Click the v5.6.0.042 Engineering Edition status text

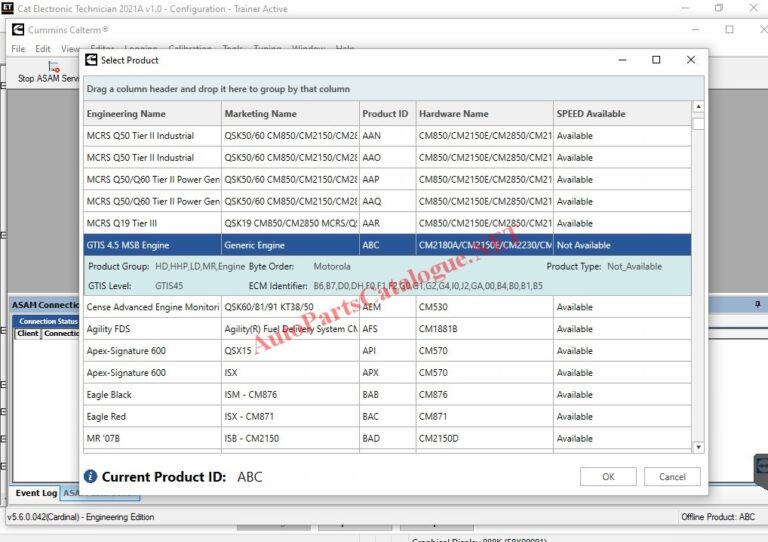tap(80, 517)
